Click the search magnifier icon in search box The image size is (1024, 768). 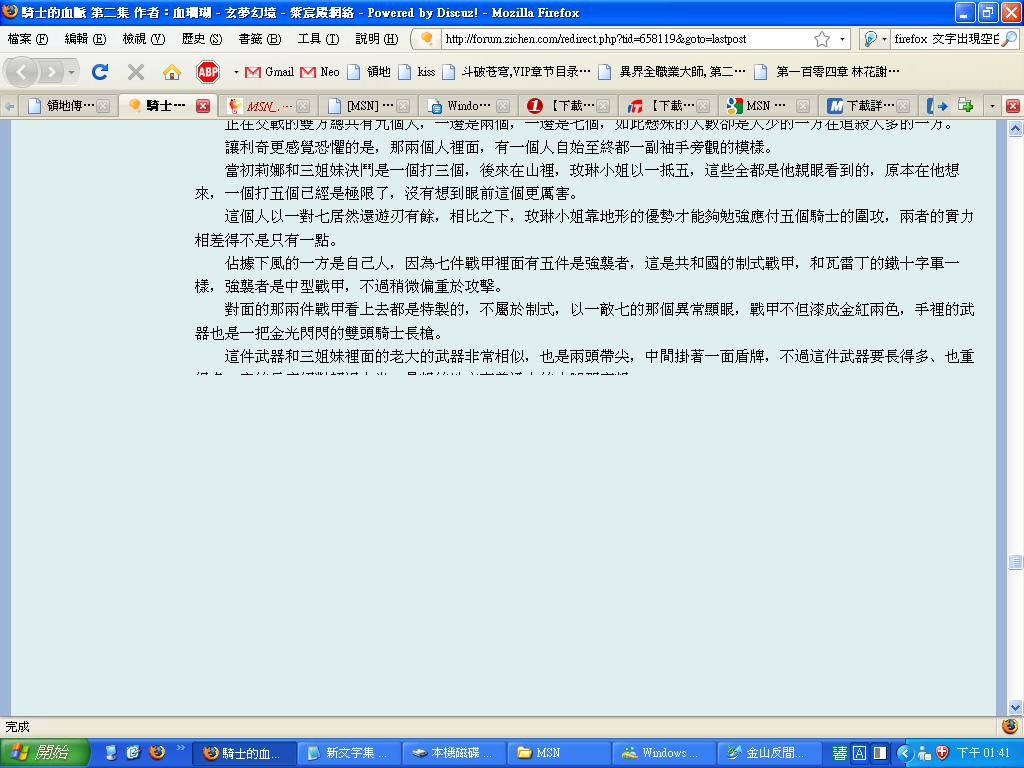[x=1008, y=39]
